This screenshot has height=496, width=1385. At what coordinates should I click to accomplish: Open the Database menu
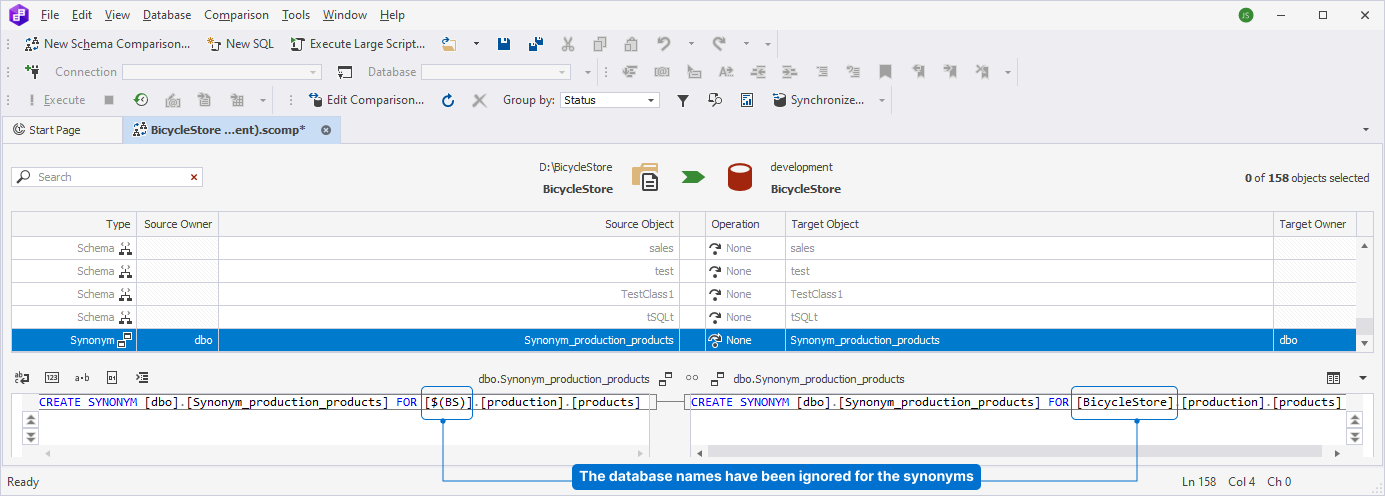167,15
